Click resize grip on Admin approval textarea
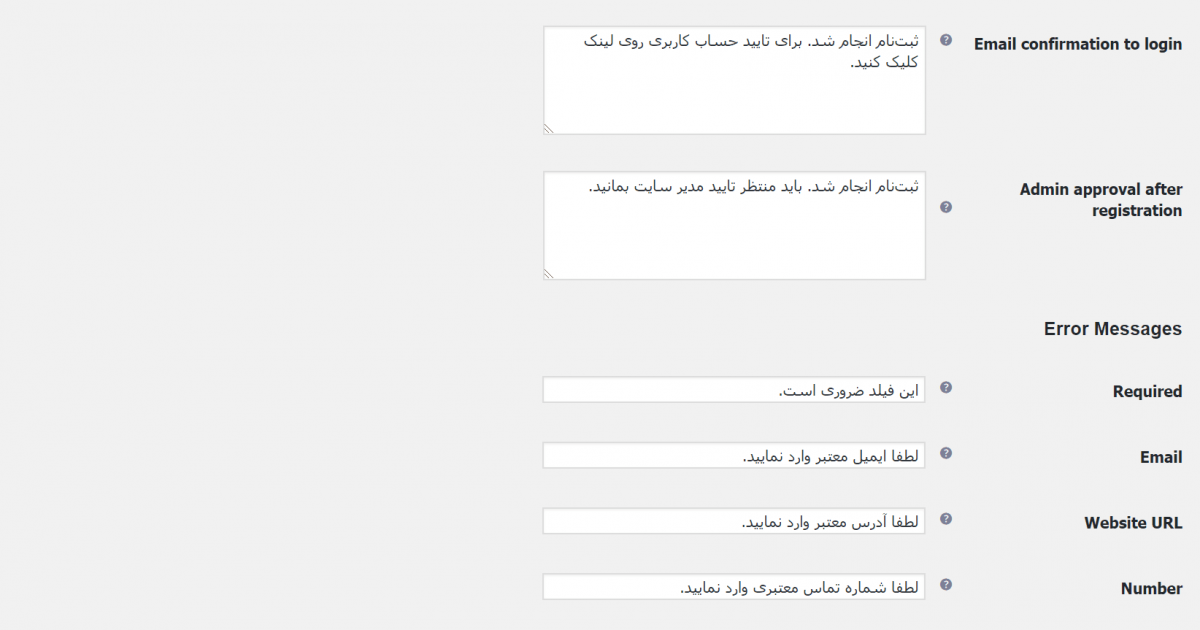This screenshot has height=630, width=1200. coord(549,273)
